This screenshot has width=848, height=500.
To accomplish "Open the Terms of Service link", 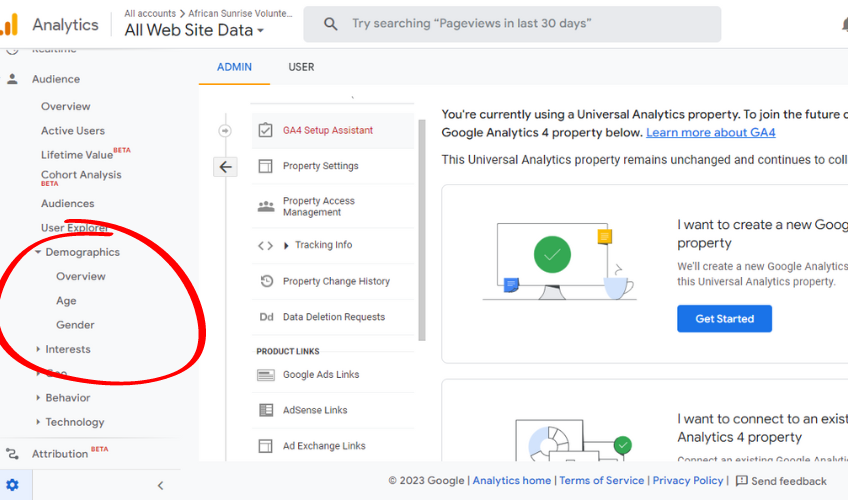I will pos(601,481).
